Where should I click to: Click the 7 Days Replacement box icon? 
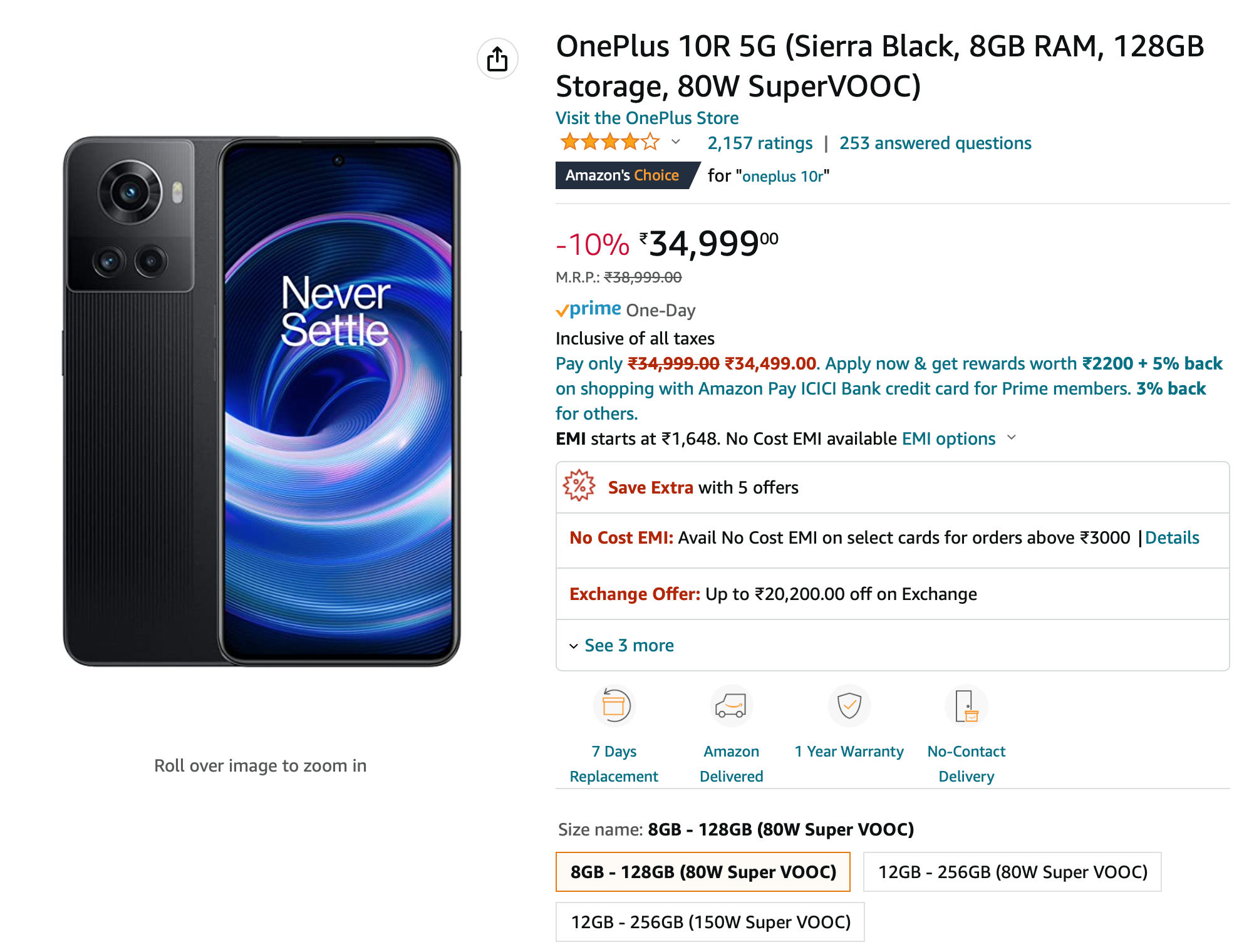pyautogui.click(x=614, y=706)
